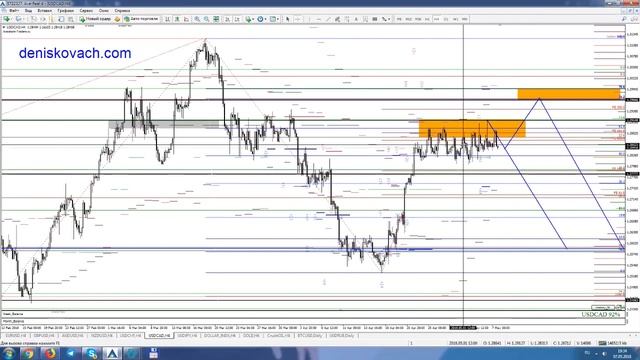Screen dimensions: 640x360
Task: Open the templates dropdown
Action: [274, 19]
